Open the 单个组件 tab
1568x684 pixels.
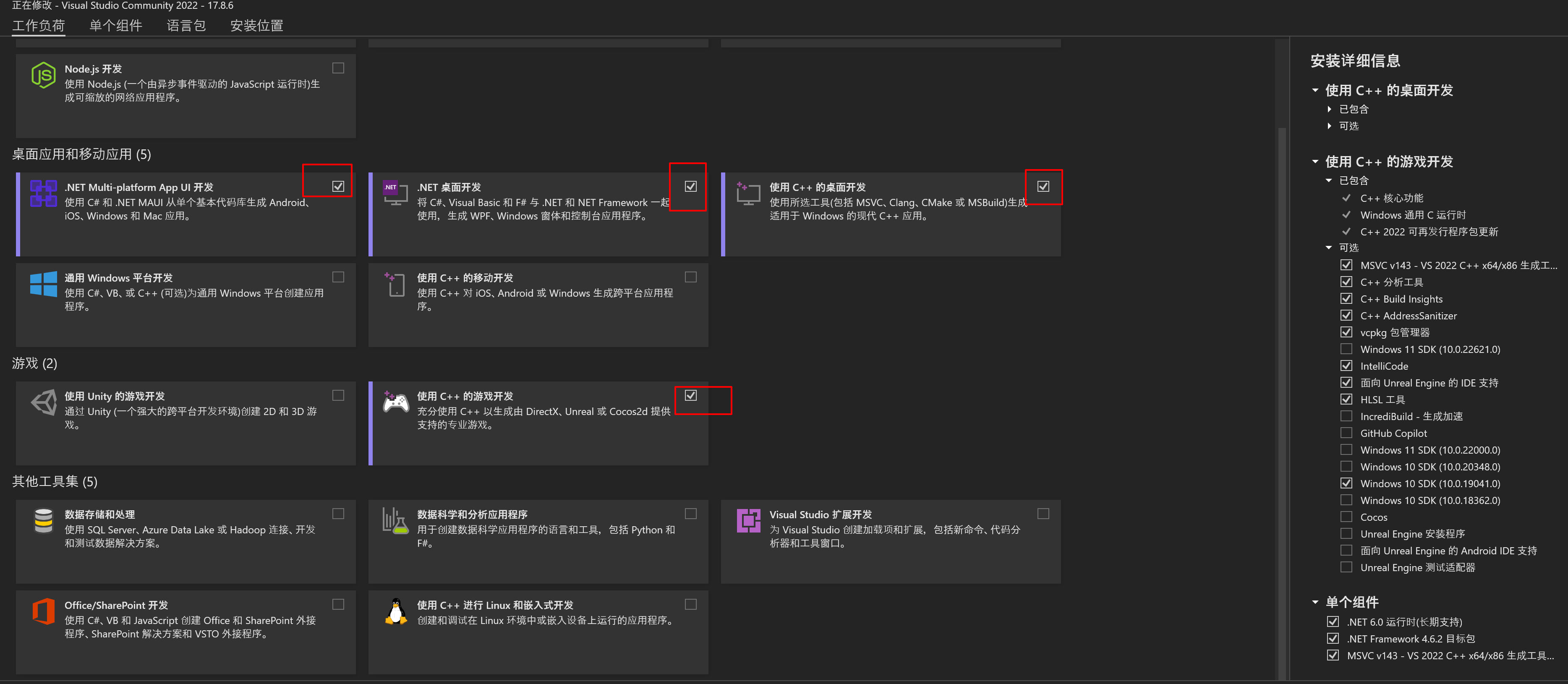point(116,26)
